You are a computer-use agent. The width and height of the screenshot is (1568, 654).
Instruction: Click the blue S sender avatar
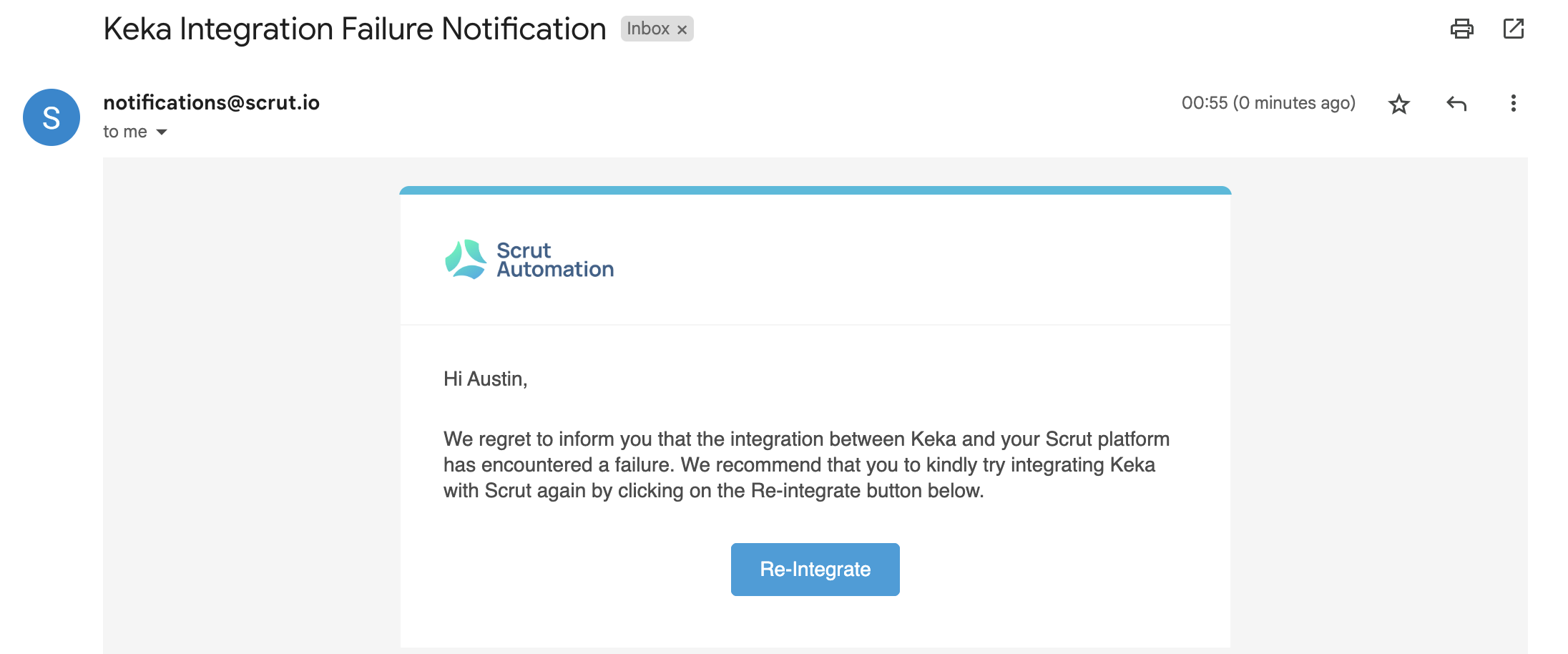click(52, 117)
